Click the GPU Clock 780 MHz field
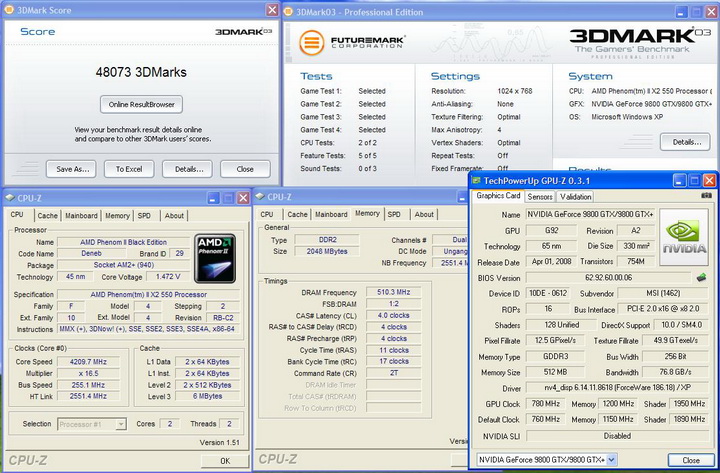The image size is (720, 473). pyautogui.click(x=546, y=404)
